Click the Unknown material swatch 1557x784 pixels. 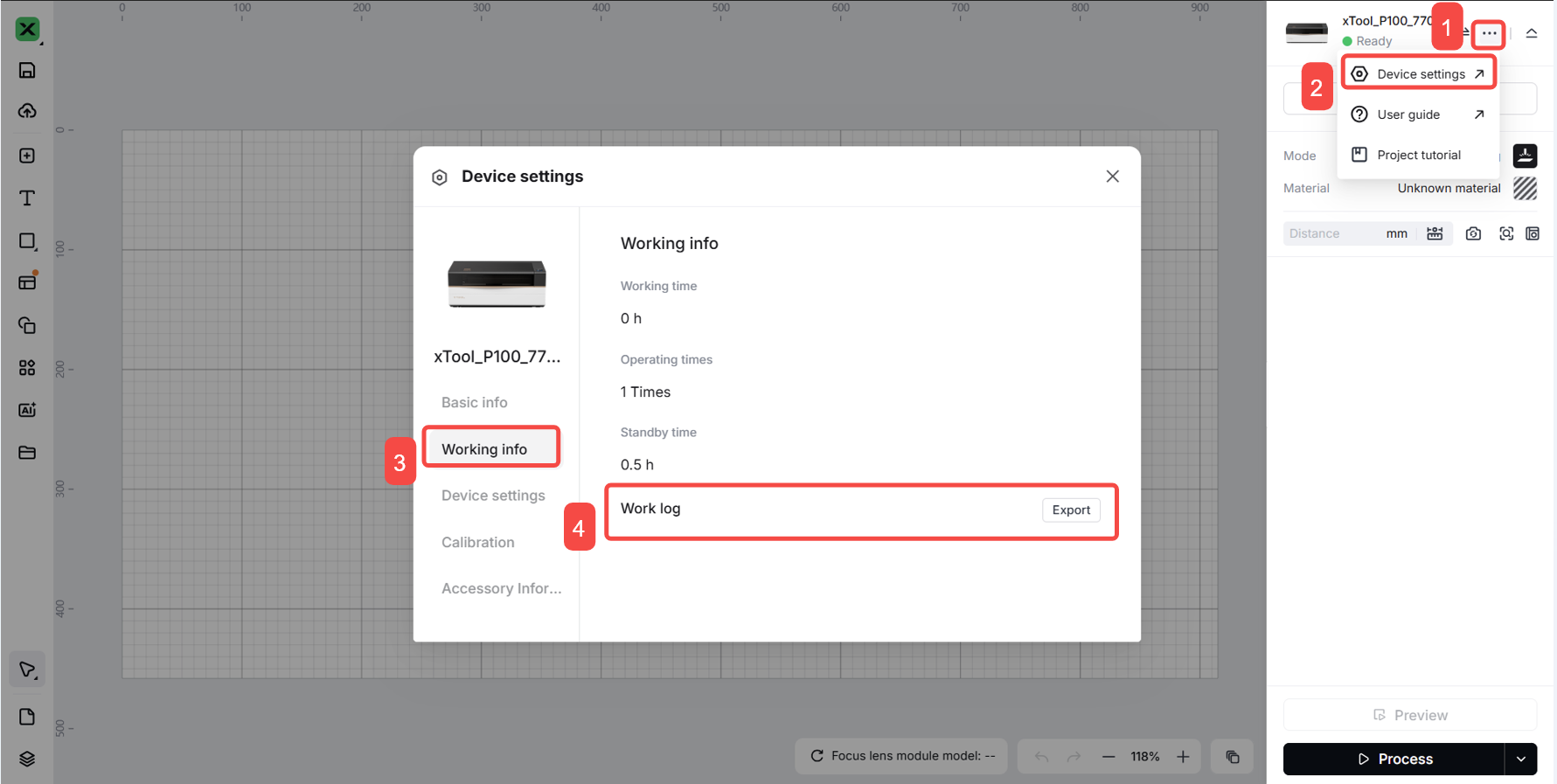(1525, 188)
